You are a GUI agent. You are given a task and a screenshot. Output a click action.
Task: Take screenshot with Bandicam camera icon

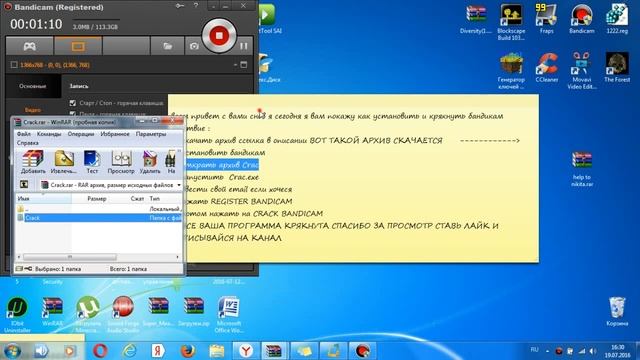[194, 46]
